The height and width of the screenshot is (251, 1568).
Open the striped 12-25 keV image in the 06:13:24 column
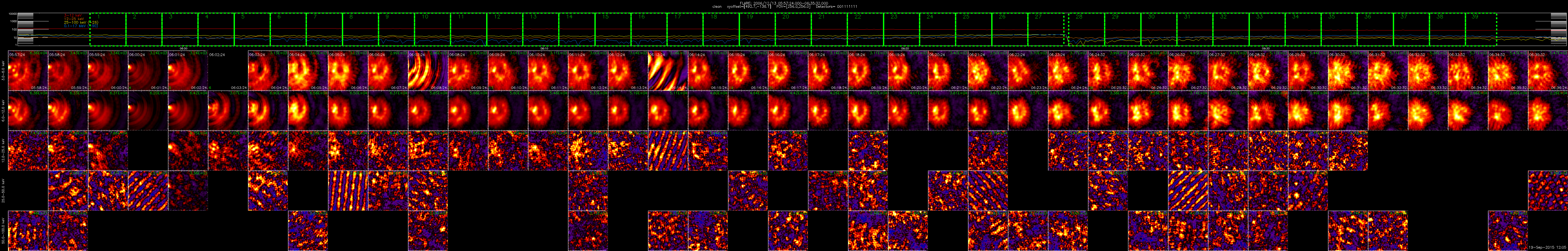tap(668, 151)
